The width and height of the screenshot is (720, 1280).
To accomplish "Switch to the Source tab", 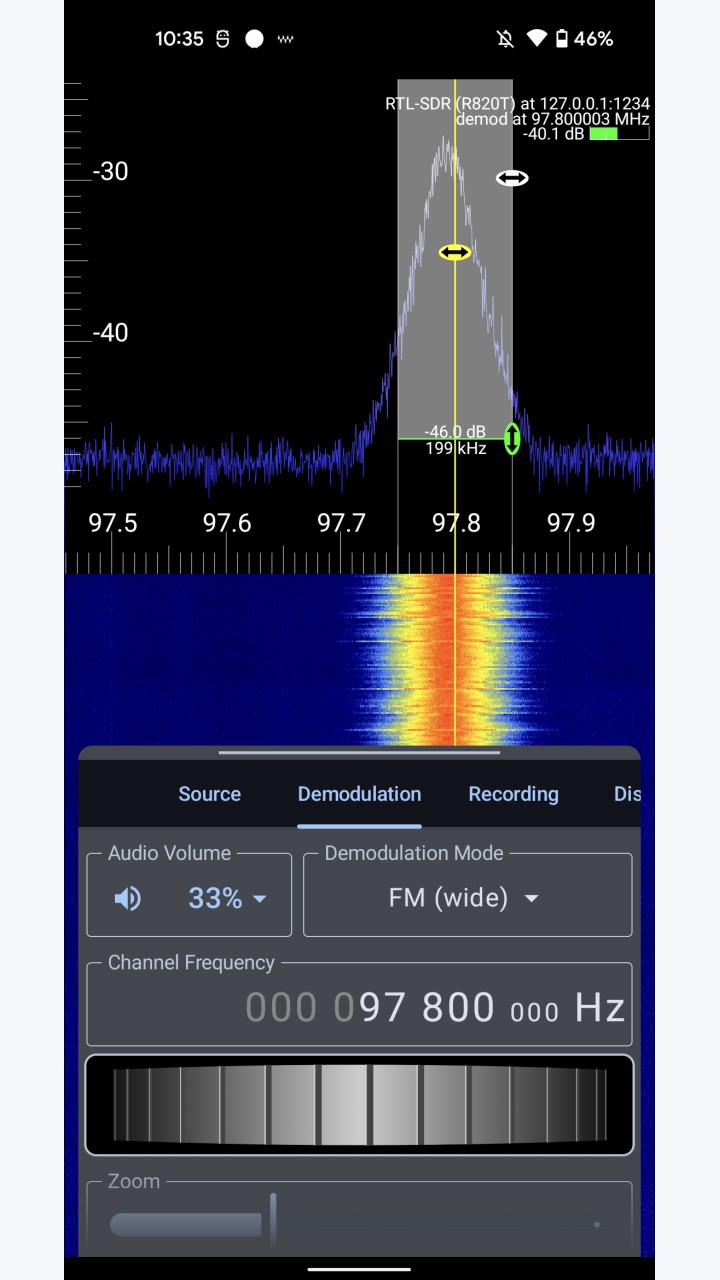I will (x=209, y=794).
